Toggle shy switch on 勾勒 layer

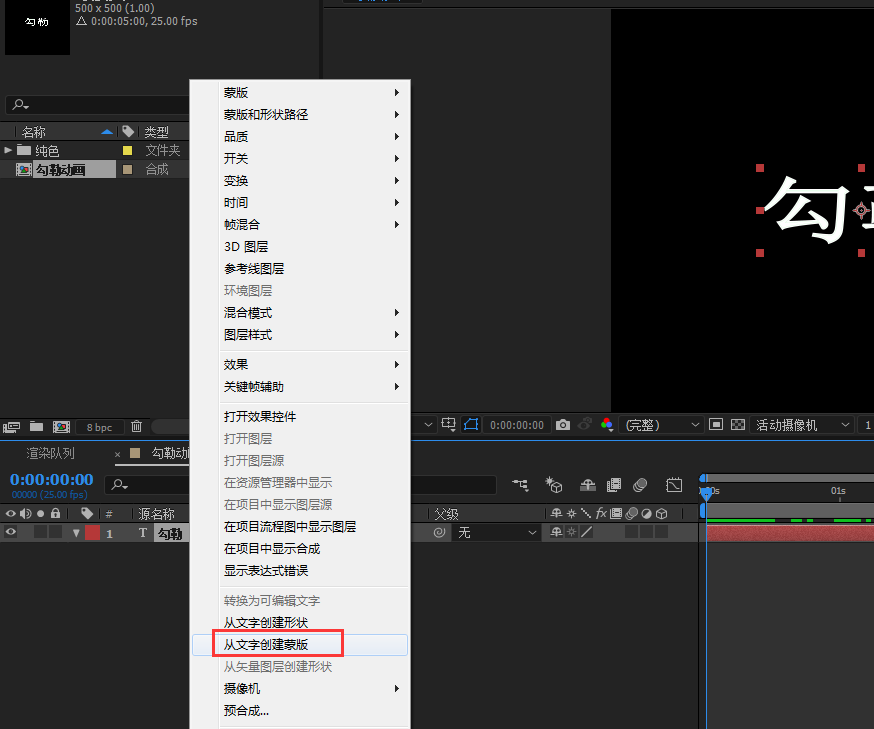(x=556, y=532)
